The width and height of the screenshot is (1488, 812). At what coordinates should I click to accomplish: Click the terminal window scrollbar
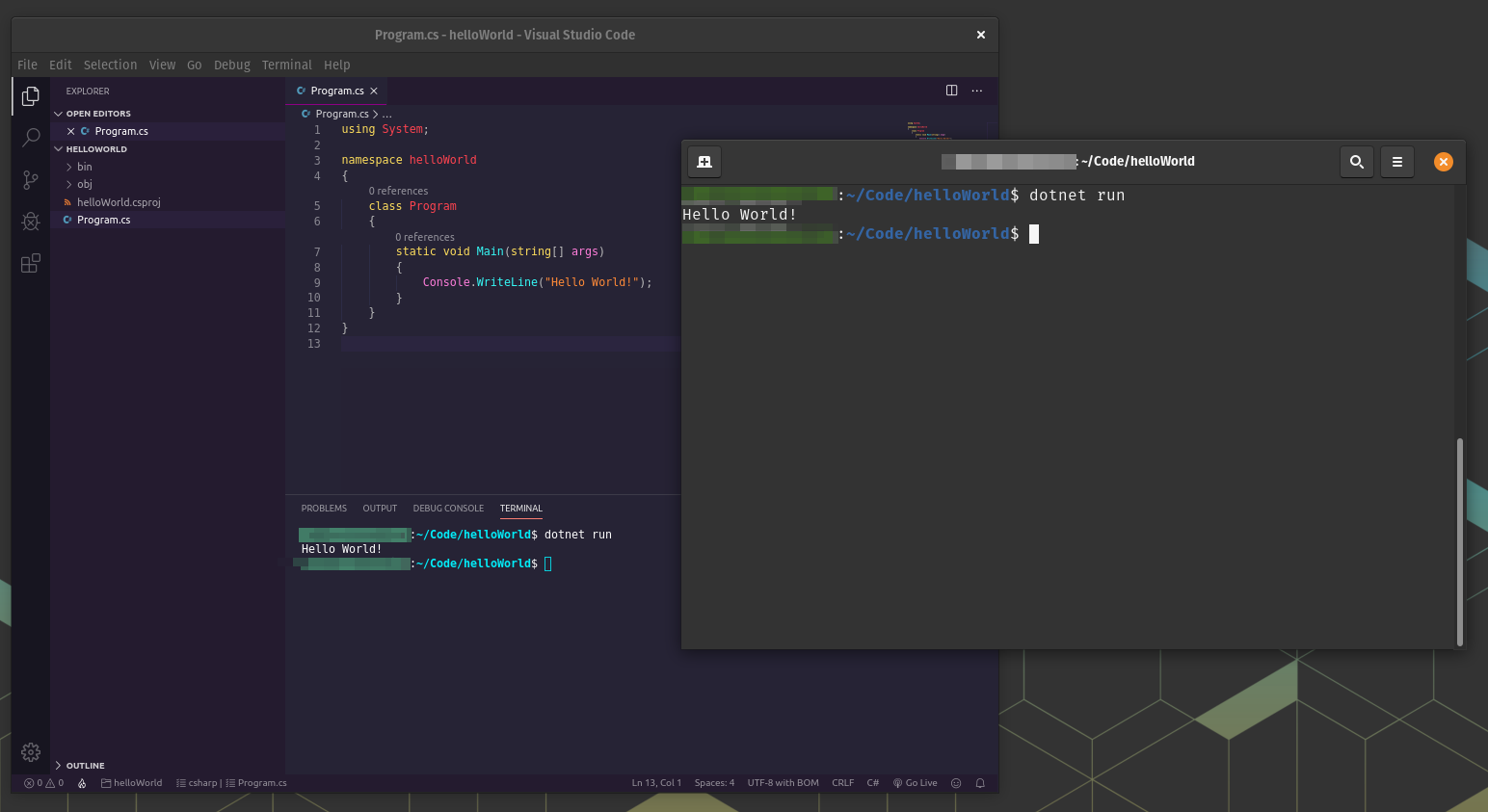pyautogui.click(x=1460, y=541)
